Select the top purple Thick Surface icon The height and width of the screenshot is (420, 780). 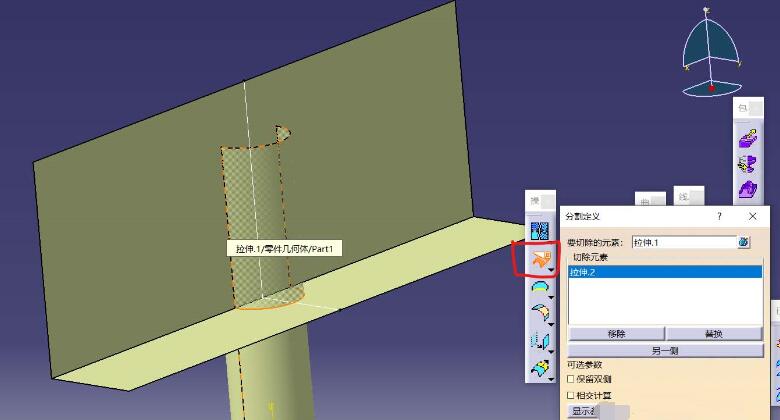pyautogui.click(x=748, y=138)
